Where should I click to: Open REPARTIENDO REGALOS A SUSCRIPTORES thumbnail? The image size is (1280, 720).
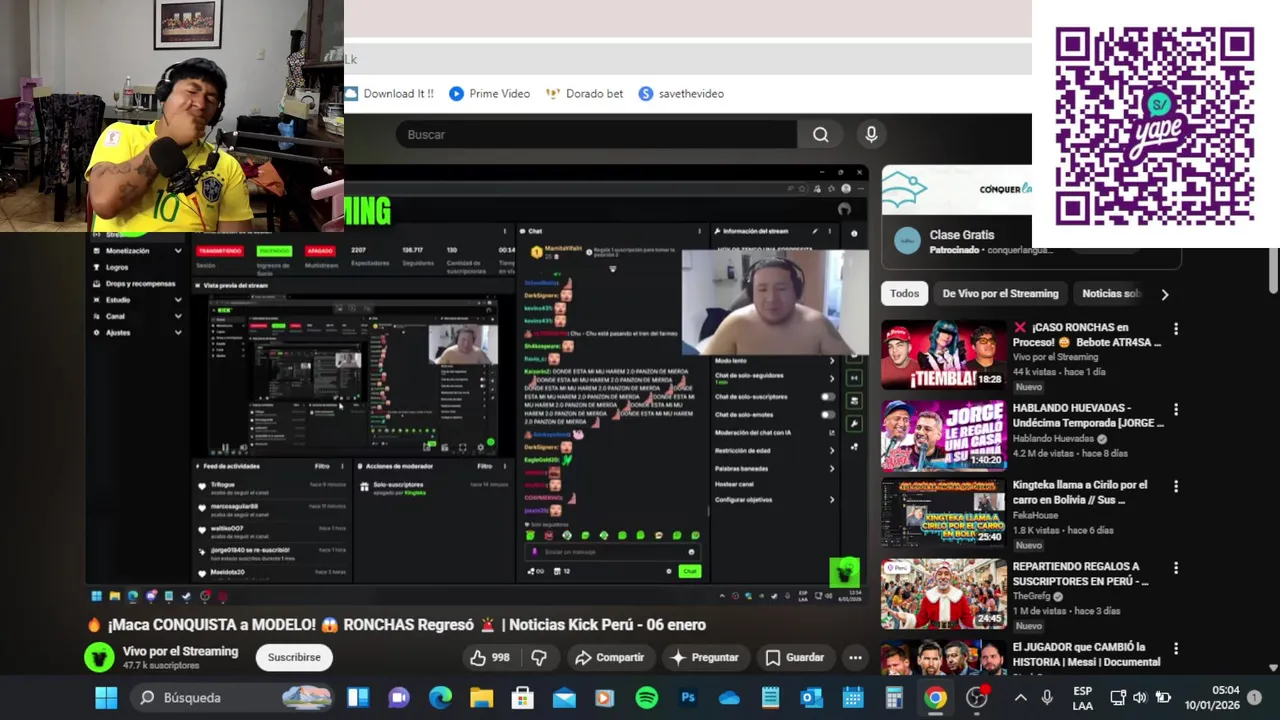[x=943, y=594]
